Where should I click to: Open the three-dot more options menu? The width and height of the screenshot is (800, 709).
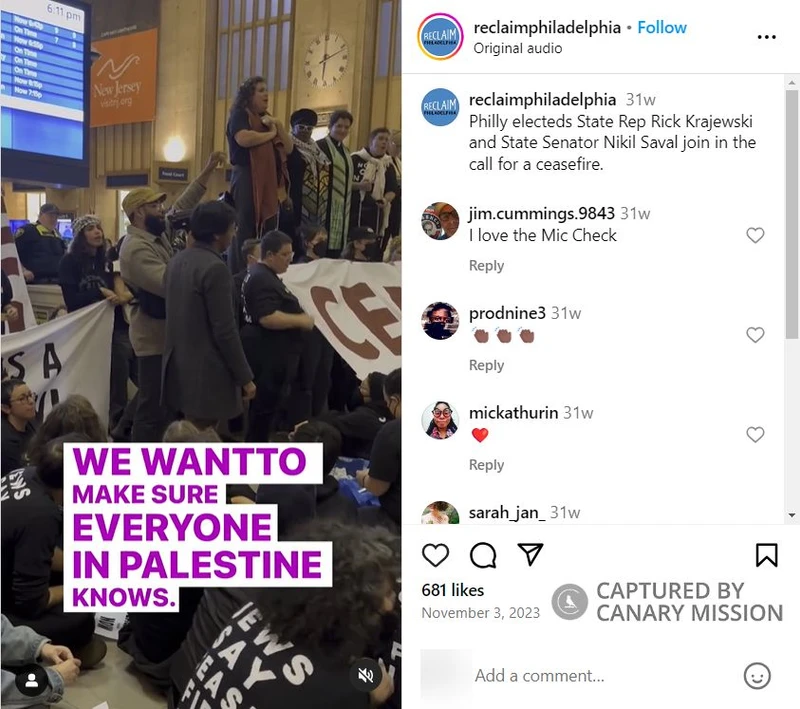coord(766,37)
